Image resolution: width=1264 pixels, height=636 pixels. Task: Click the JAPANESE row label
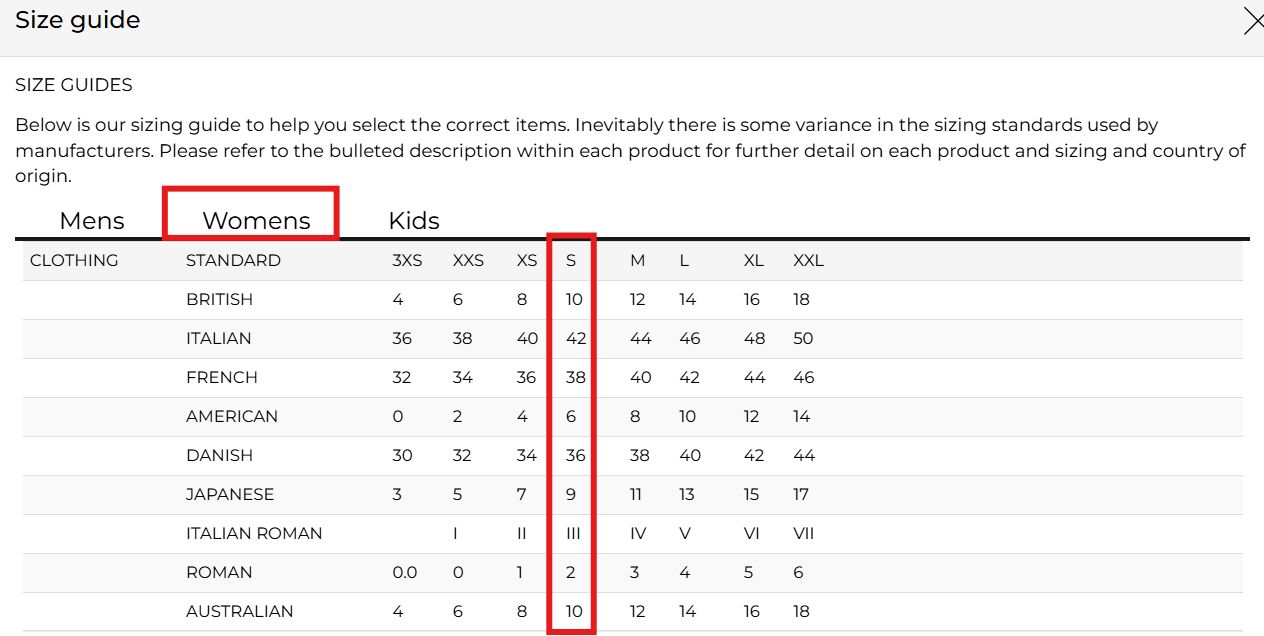(x=230, y=494)
